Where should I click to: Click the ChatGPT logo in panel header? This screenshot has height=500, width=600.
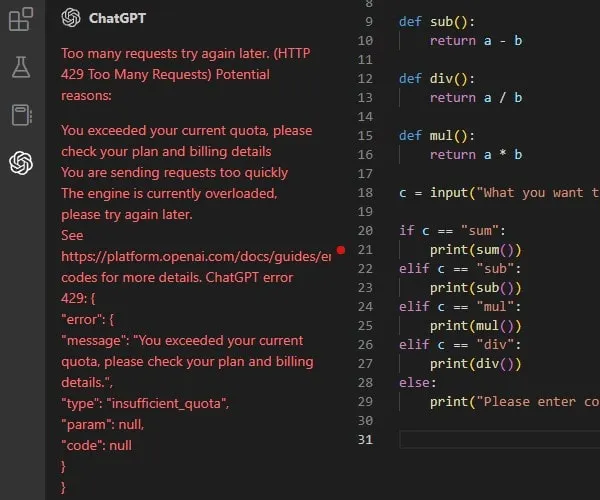coord(71,18)
